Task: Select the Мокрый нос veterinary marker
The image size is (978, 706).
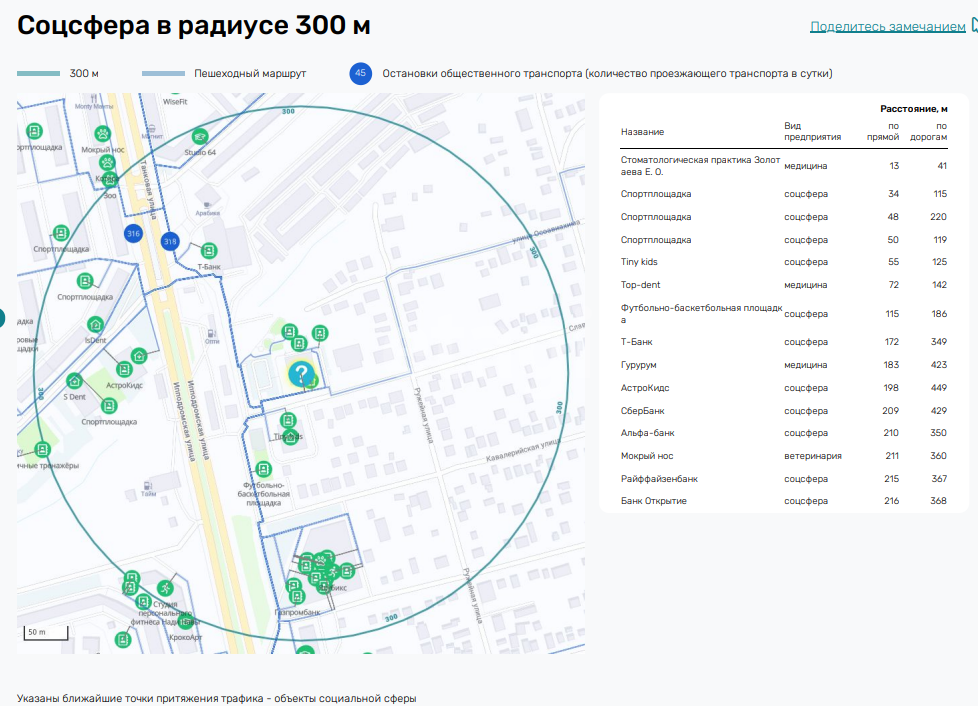Action: point(102,133)
